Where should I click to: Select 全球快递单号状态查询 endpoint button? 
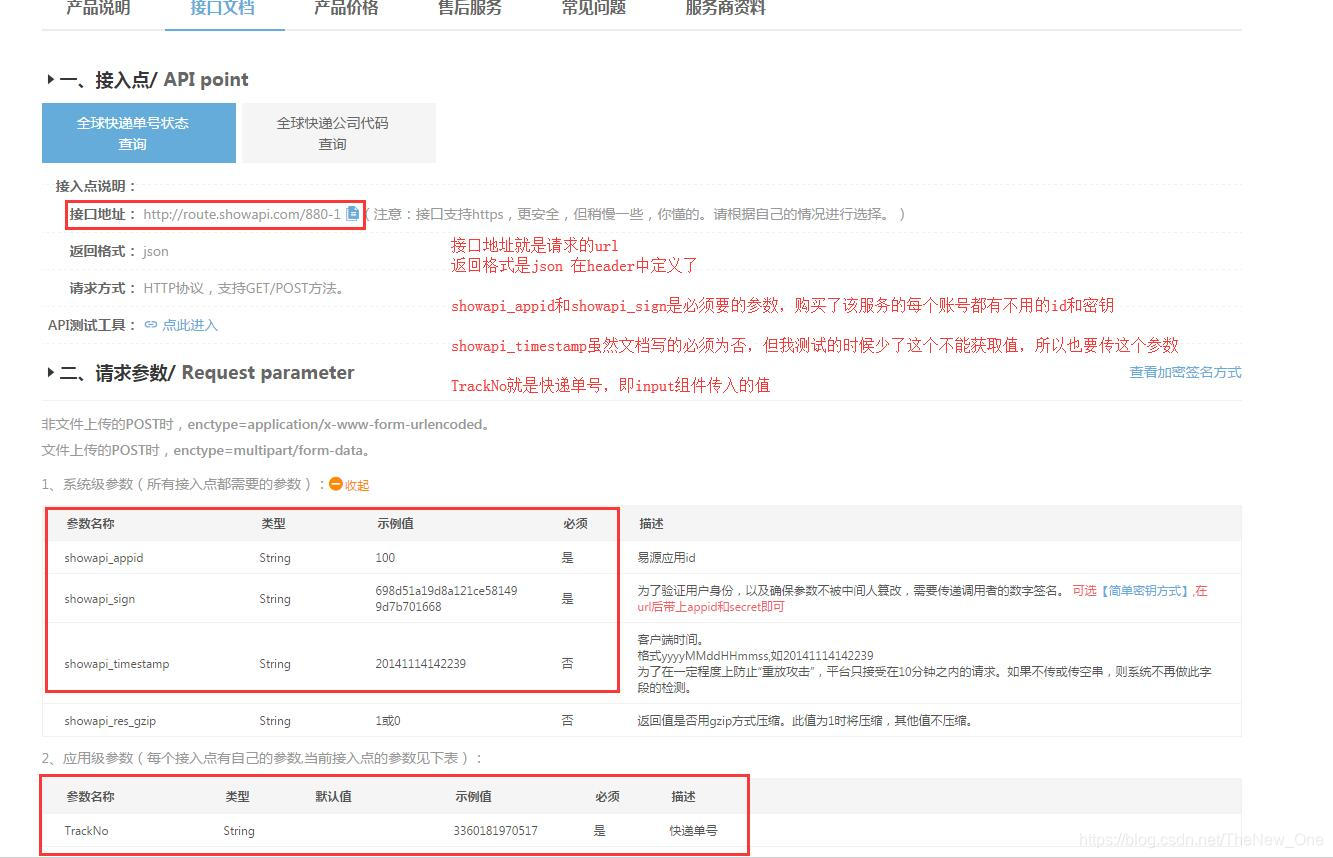(x=139, y=133)
